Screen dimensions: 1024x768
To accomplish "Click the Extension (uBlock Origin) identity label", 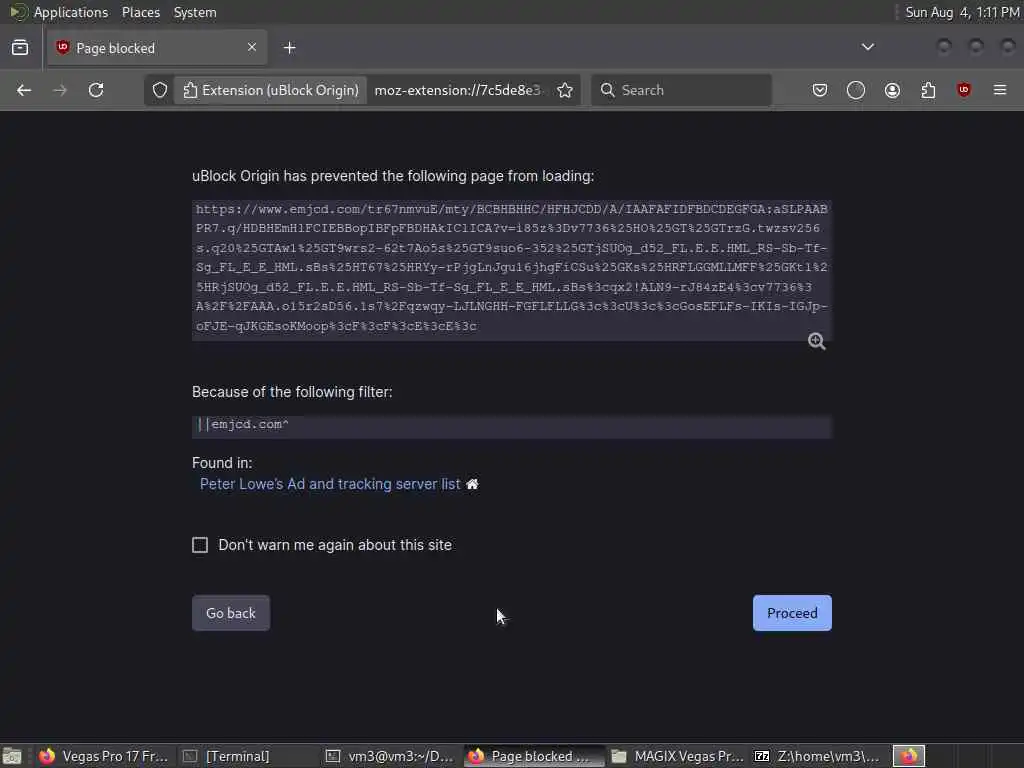I will (270, 90).
